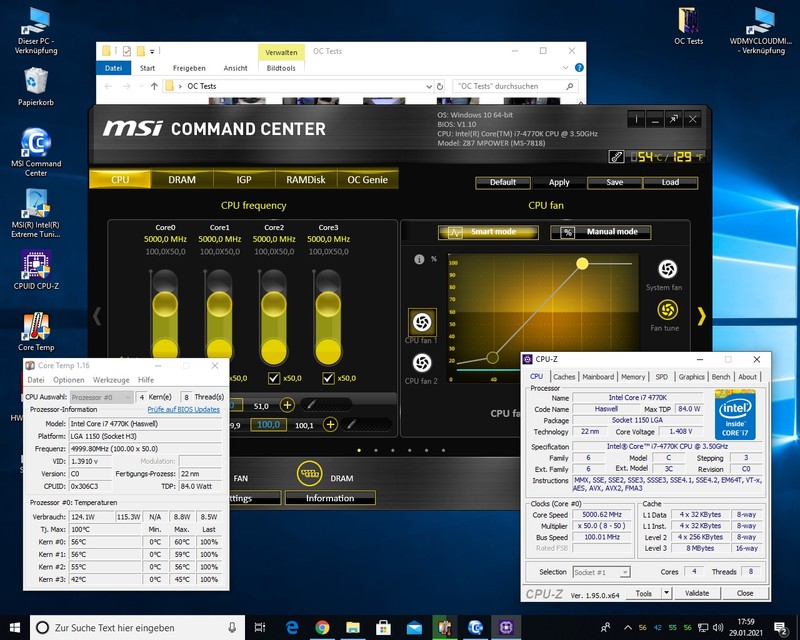Open the Windows Start menu
The width and height of the screenshot is (800, 640).
14,627
